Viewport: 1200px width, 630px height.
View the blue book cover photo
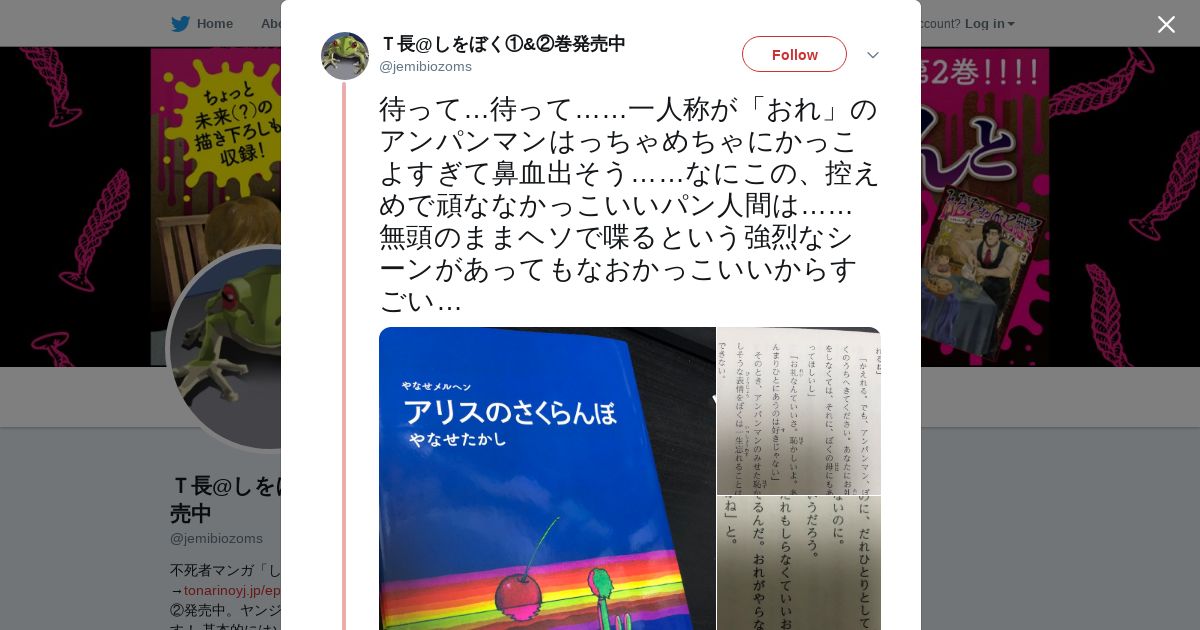pyautogui.click(x=547, y=478)
